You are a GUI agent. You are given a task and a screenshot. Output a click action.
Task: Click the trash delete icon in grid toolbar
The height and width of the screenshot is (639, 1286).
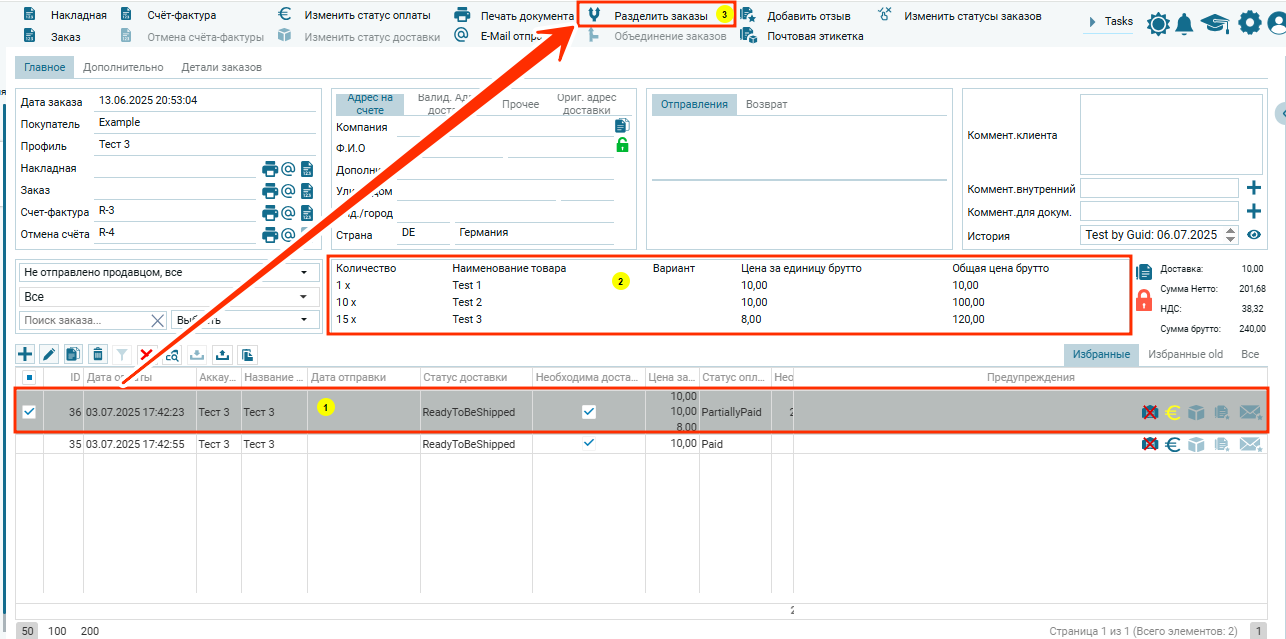[x=97, y=354]
